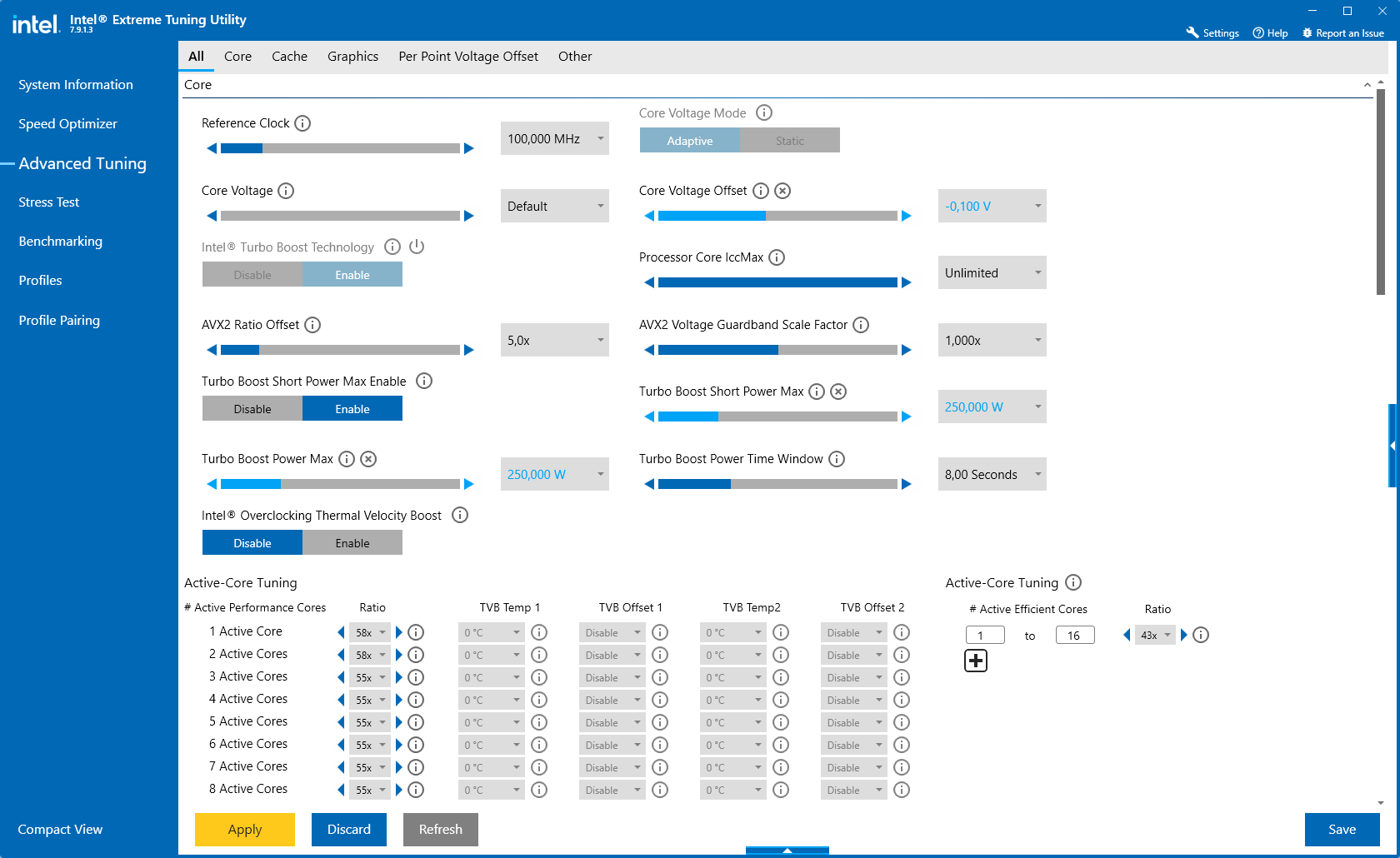Open the Graphics tab

pyautogui.click(x=352, y=56)
